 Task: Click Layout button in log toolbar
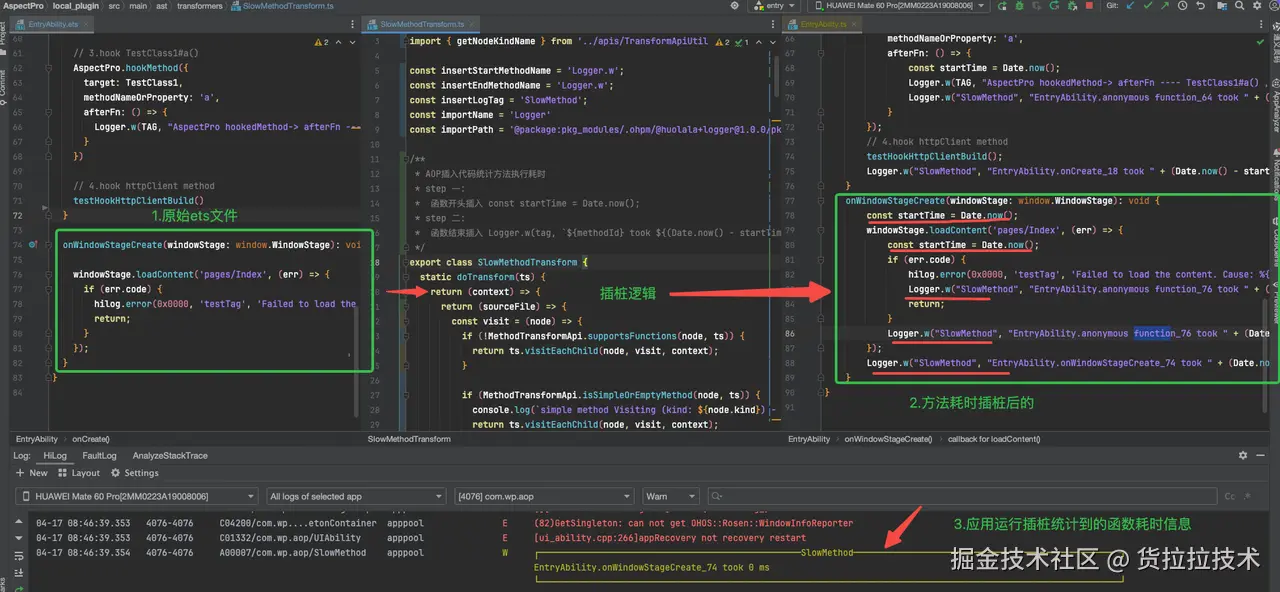tap(79, 473)
